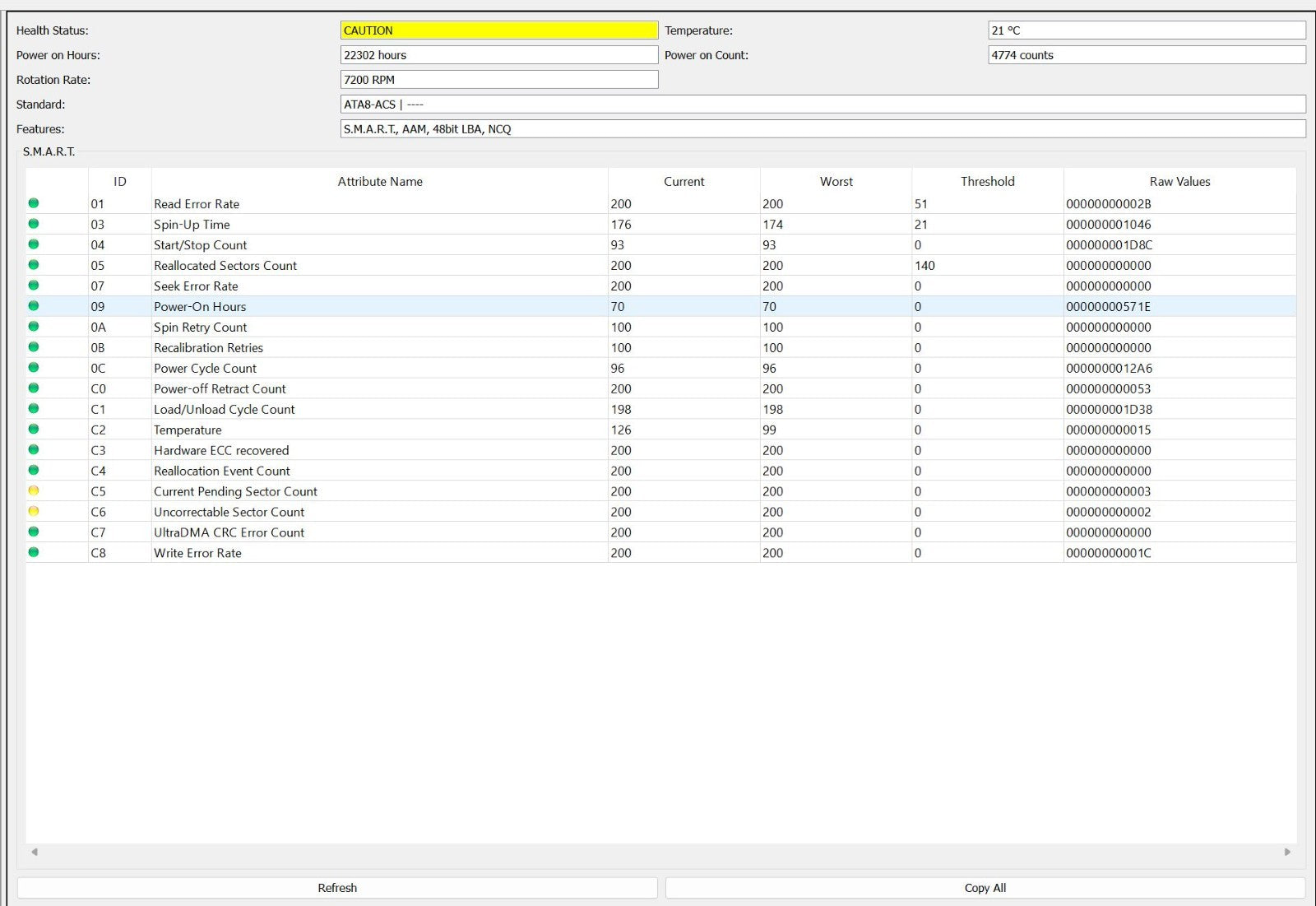Click the ATA8-ACS standard field
The width and height of the screenshot is (1316, 906).
pyautogui.click(x=822, y=105)
